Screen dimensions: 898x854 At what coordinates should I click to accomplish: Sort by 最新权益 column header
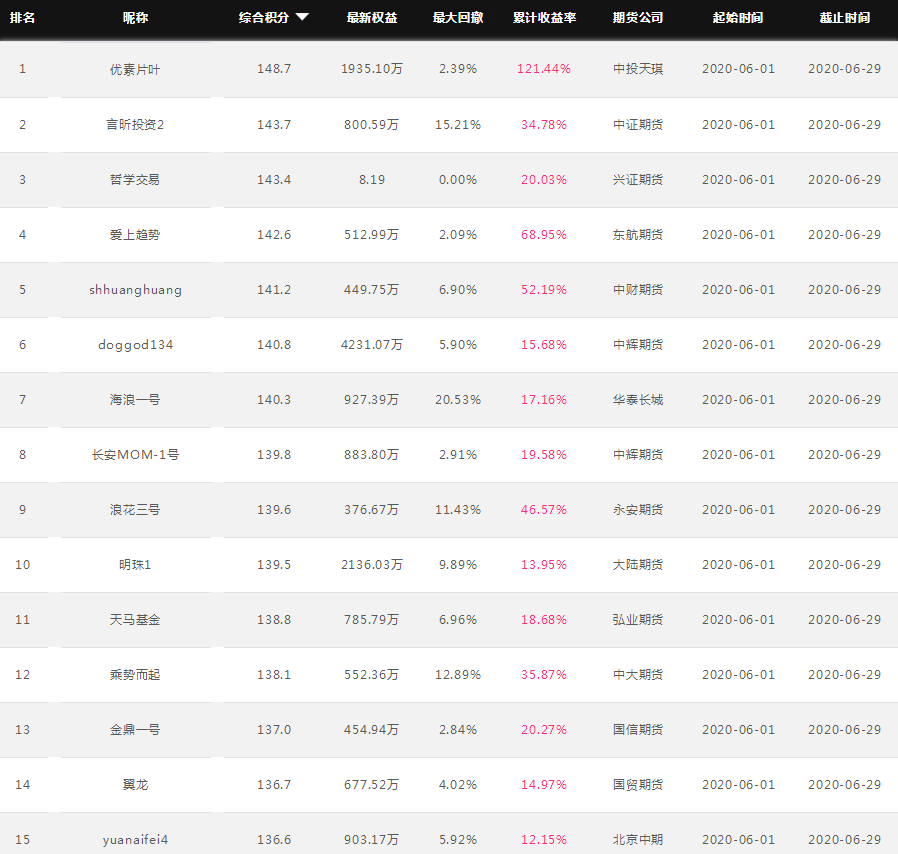tap(372, 18)
